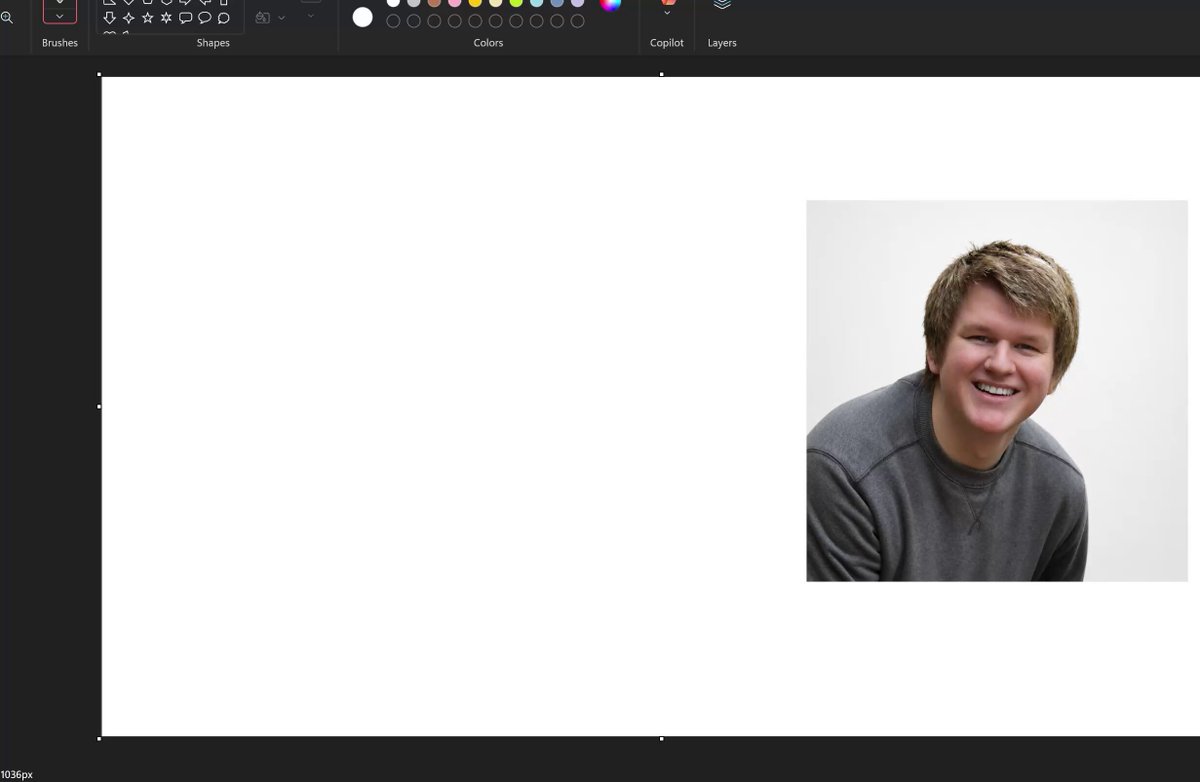Open the Layers panel icon
The width and height of the screenshot is (1200, 782).
pyautogui.click(x=722, y=5)
